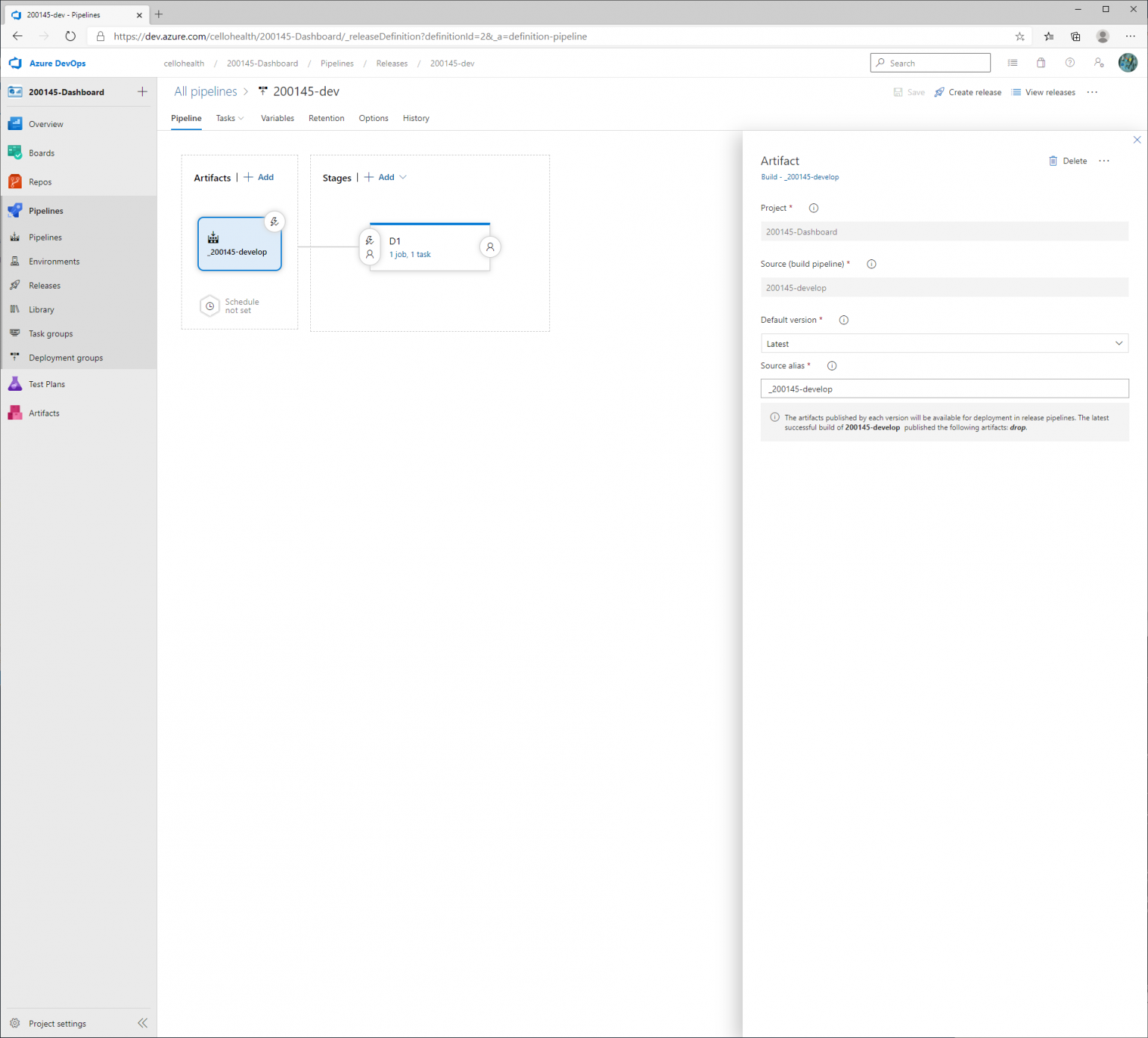Open the Default version Latest dropdown
The width and height of the screenshot is (1148, 1038).
point(944,343)
